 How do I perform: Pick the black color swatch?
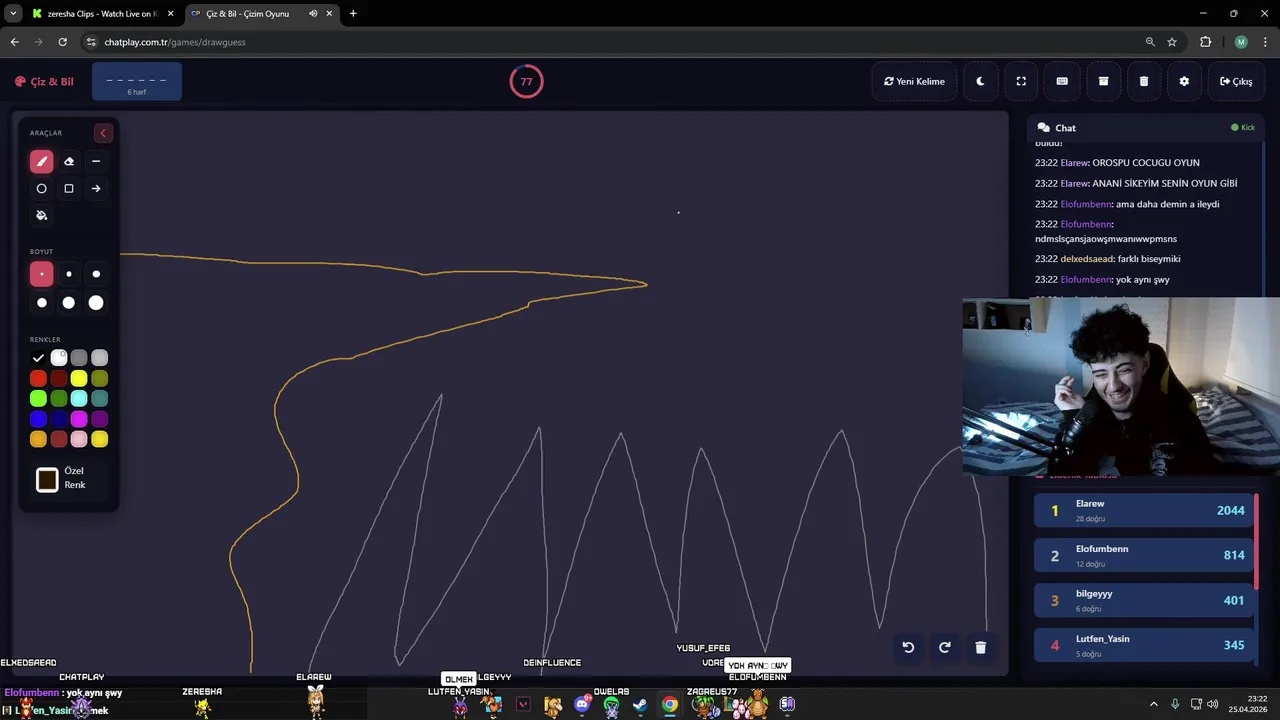pos(38,358)
